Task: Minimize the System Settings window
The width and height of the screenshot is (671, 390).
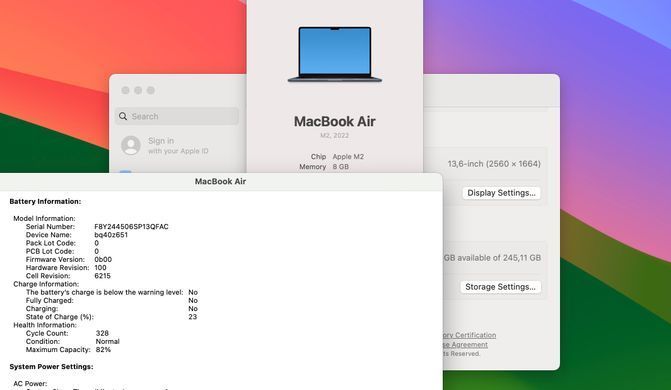Action: (138, 90)
